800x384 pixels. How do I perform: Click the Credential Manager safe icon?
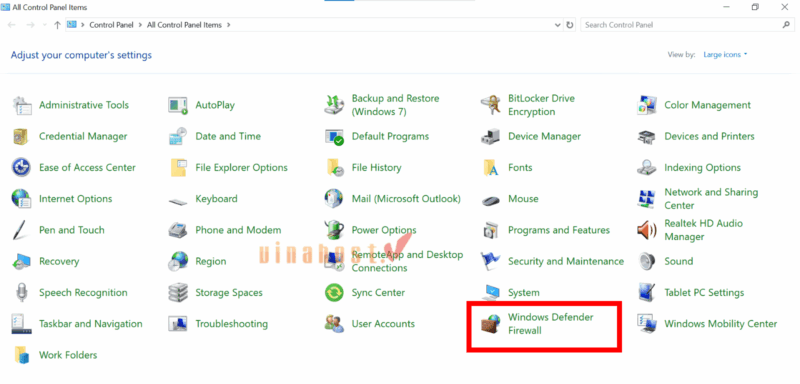(x=21, y=137)
